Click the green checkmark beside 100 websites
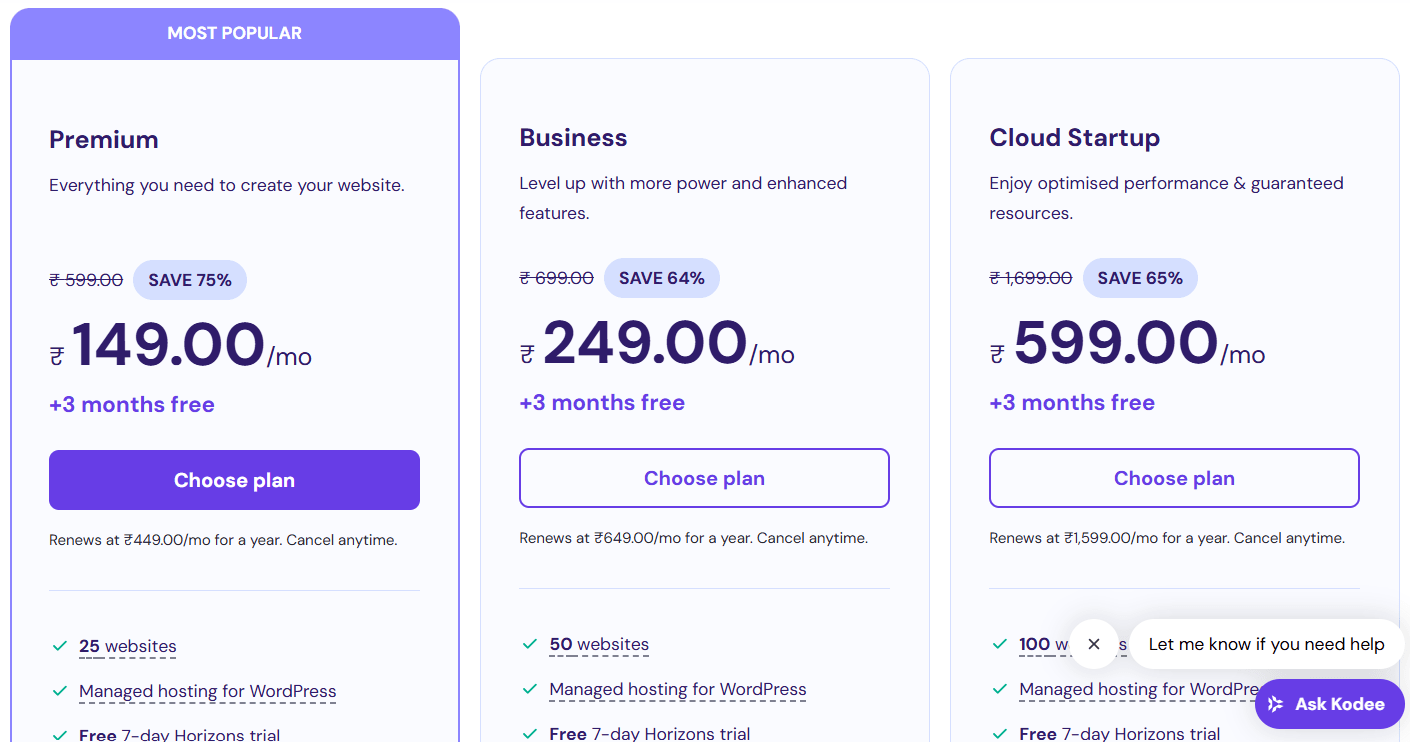This screenshot has height=742, width=1410. coord(1000,644)
